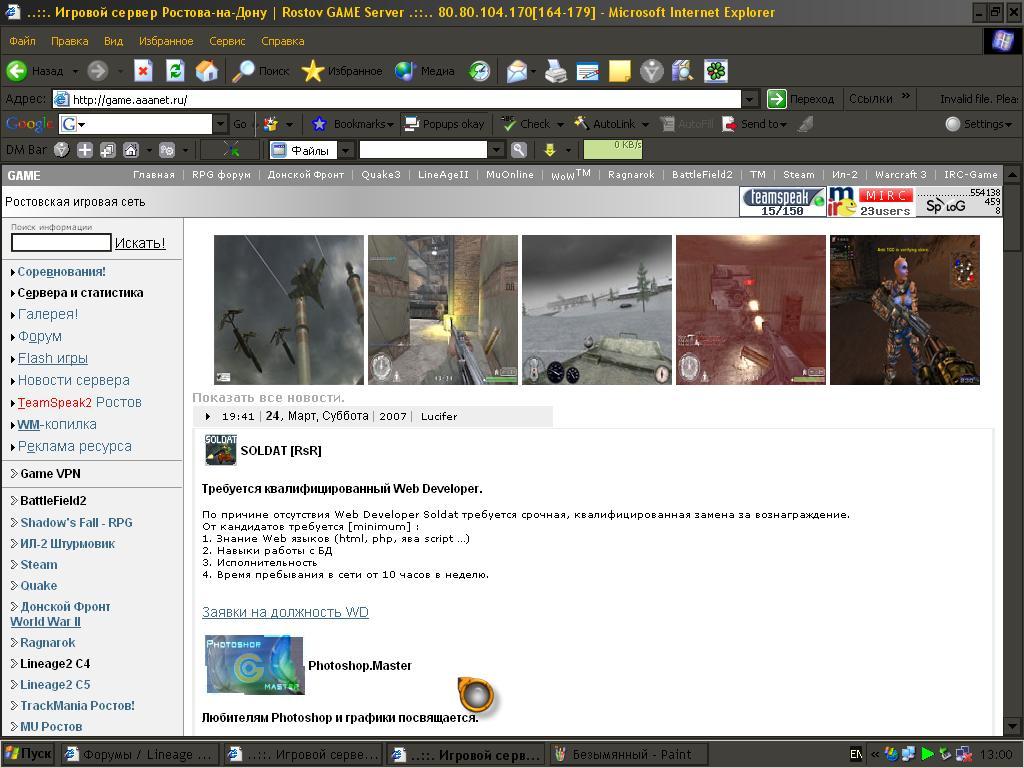1024x768 pixels.
Task: Run spell Check in the Google toolbar
Action: (x=526, y=124)
